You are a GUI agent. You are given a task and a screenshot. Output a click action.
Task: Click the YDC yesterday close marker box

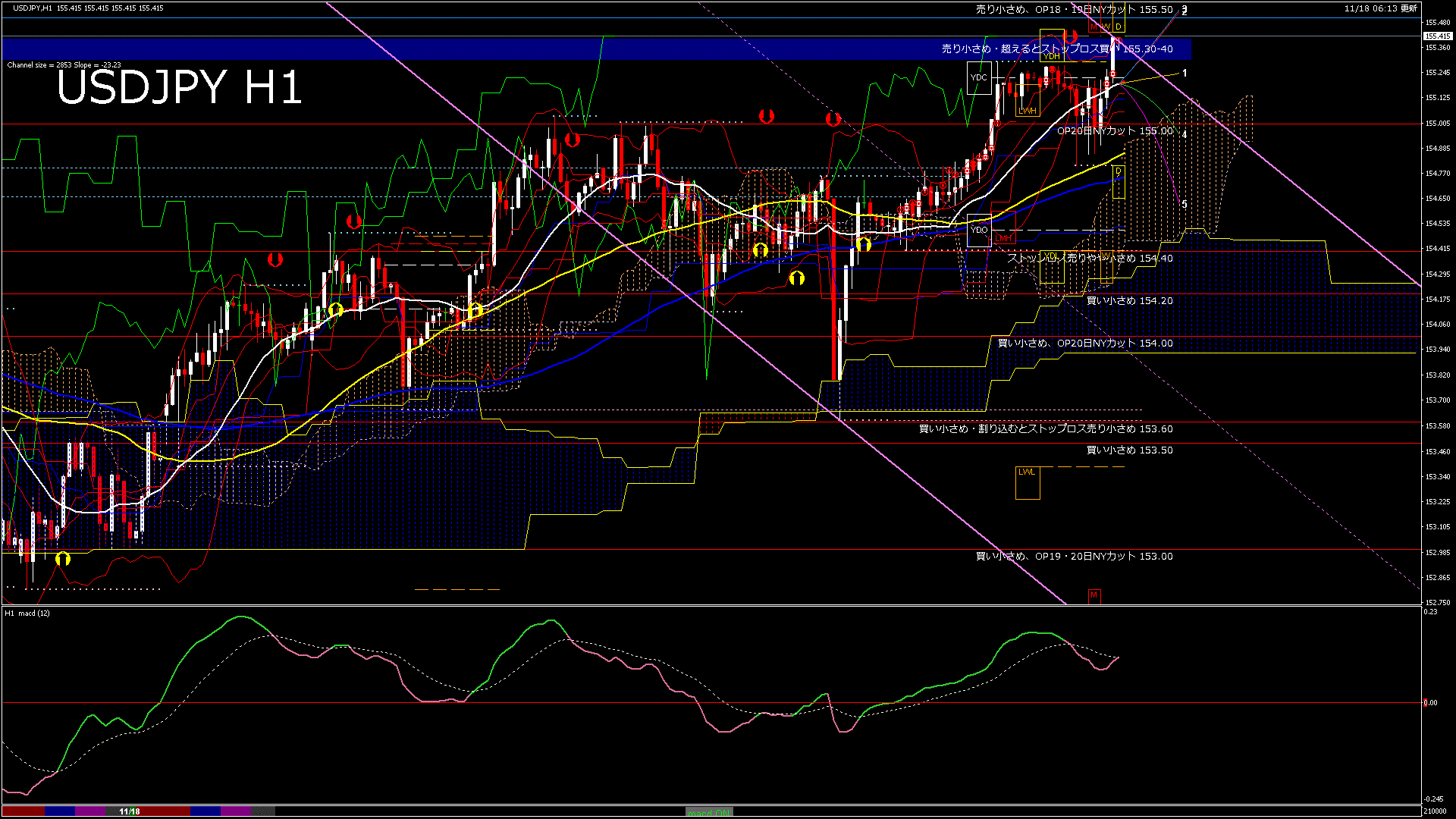pyautogui.click(x=979, y=78)
